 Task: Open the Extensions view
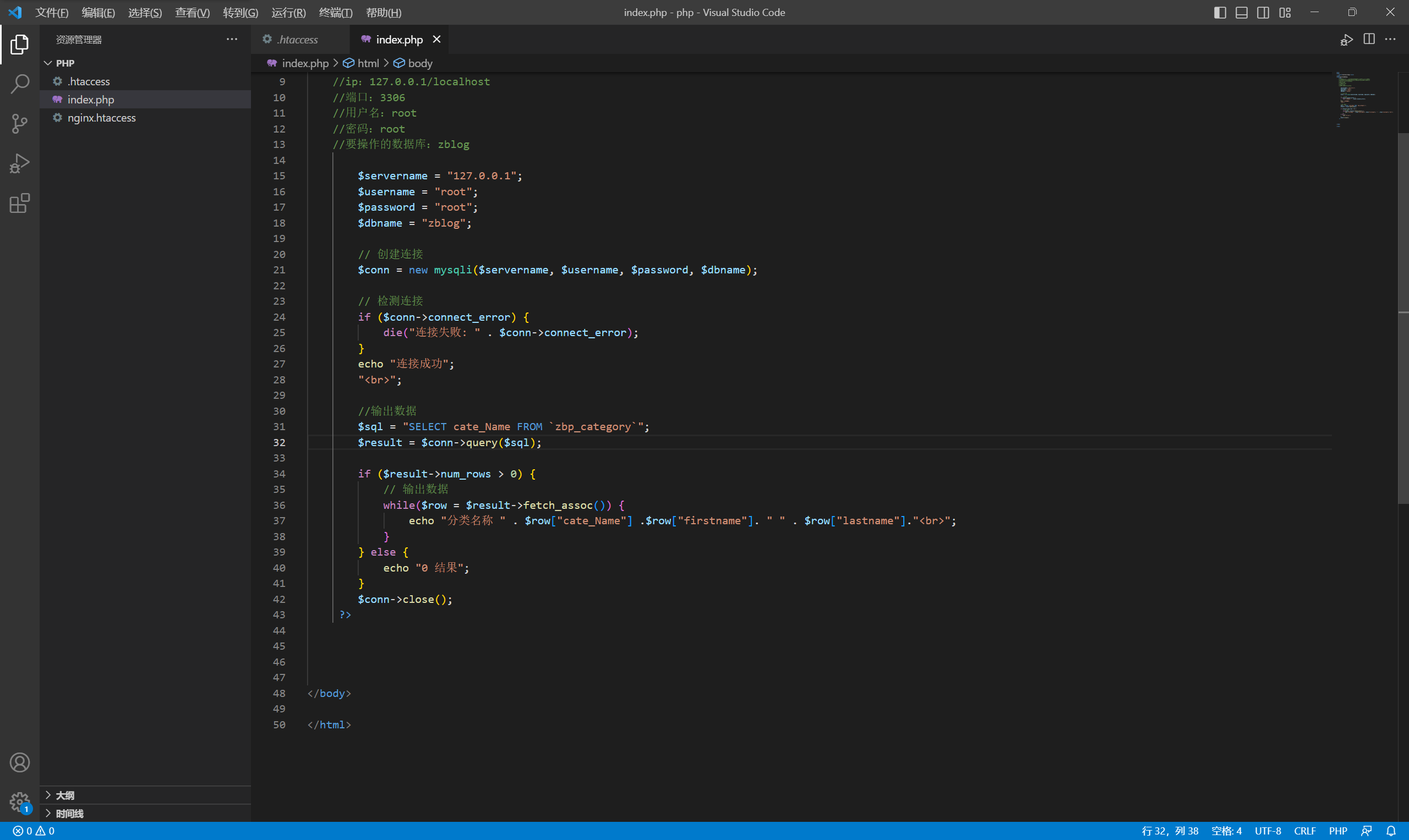[19, 202]
